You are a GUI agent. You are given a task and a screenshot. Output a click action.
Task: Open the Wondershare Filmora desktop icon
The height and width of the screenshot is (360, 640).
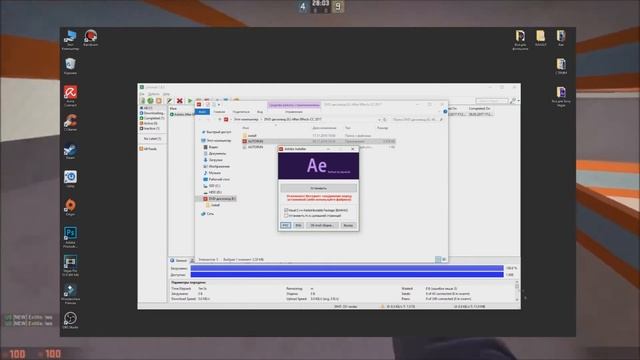tap(70, 293)
